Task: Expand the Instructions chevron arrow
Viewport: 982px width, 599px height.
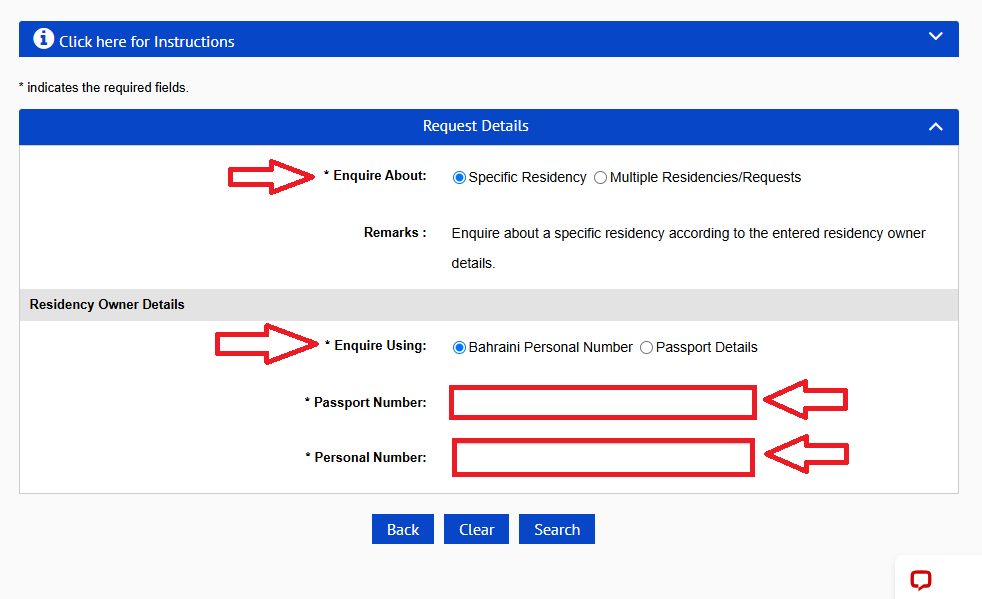Action: [936, 36]
